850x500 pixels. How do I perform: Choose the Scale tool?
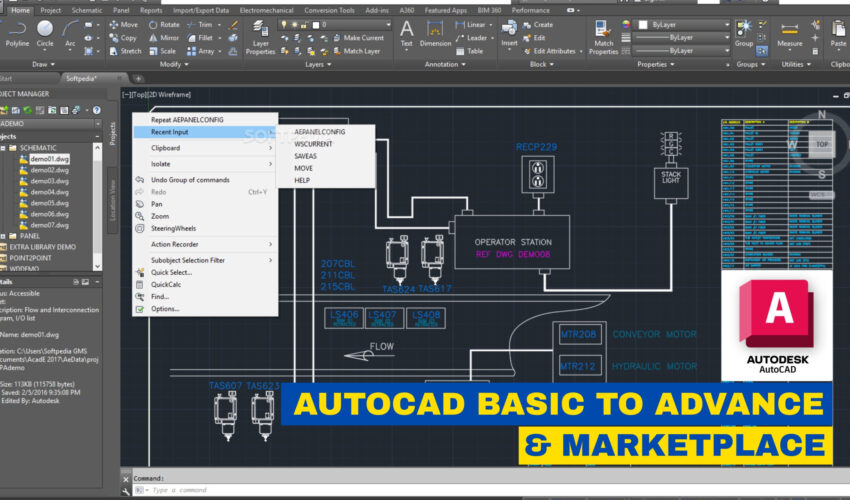click(162, 51)
